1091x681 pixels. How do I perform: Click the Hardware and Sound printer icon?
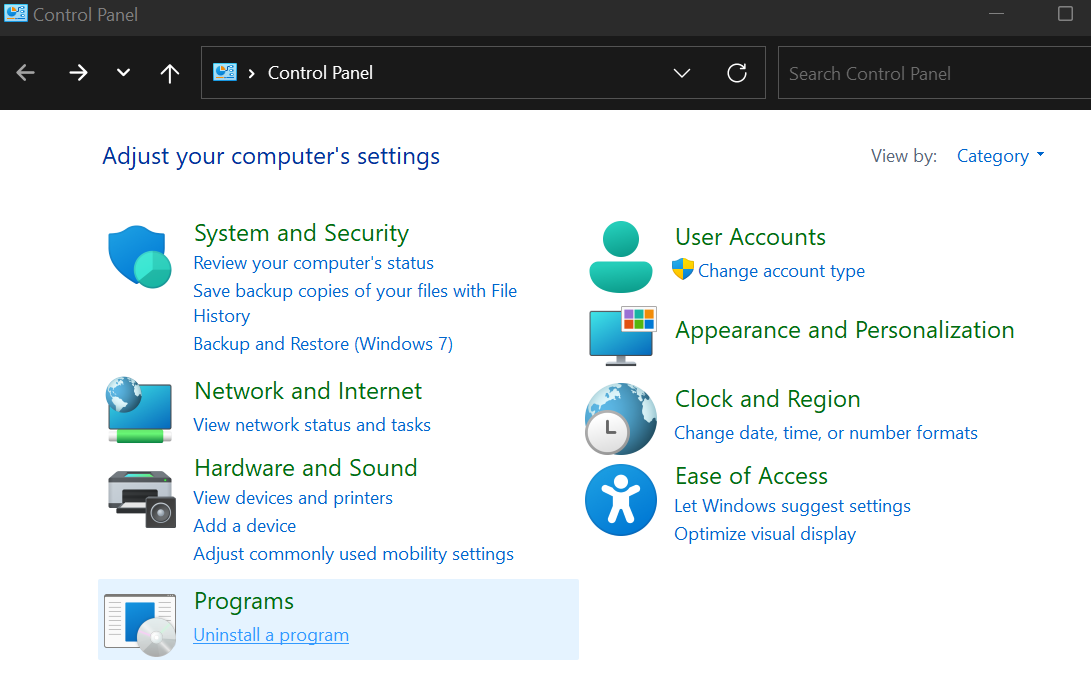click(142, 499)
